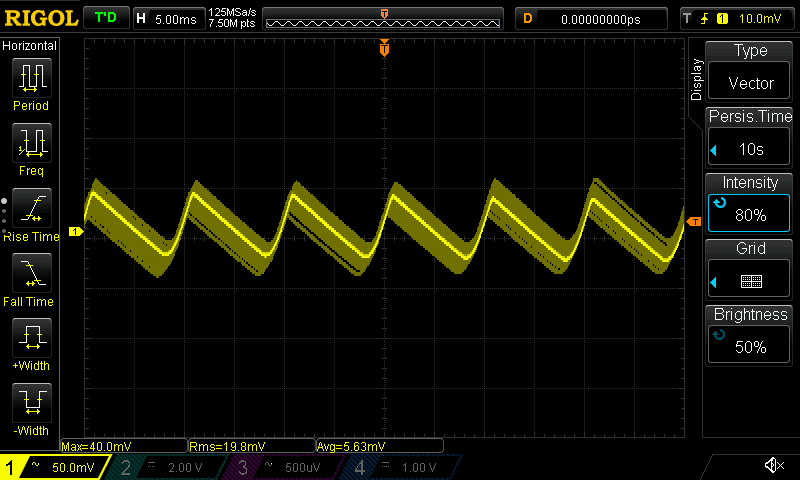Click the channel 3 AC coupling symbol
The image size is (800, 480).
[x=269, y=464]
